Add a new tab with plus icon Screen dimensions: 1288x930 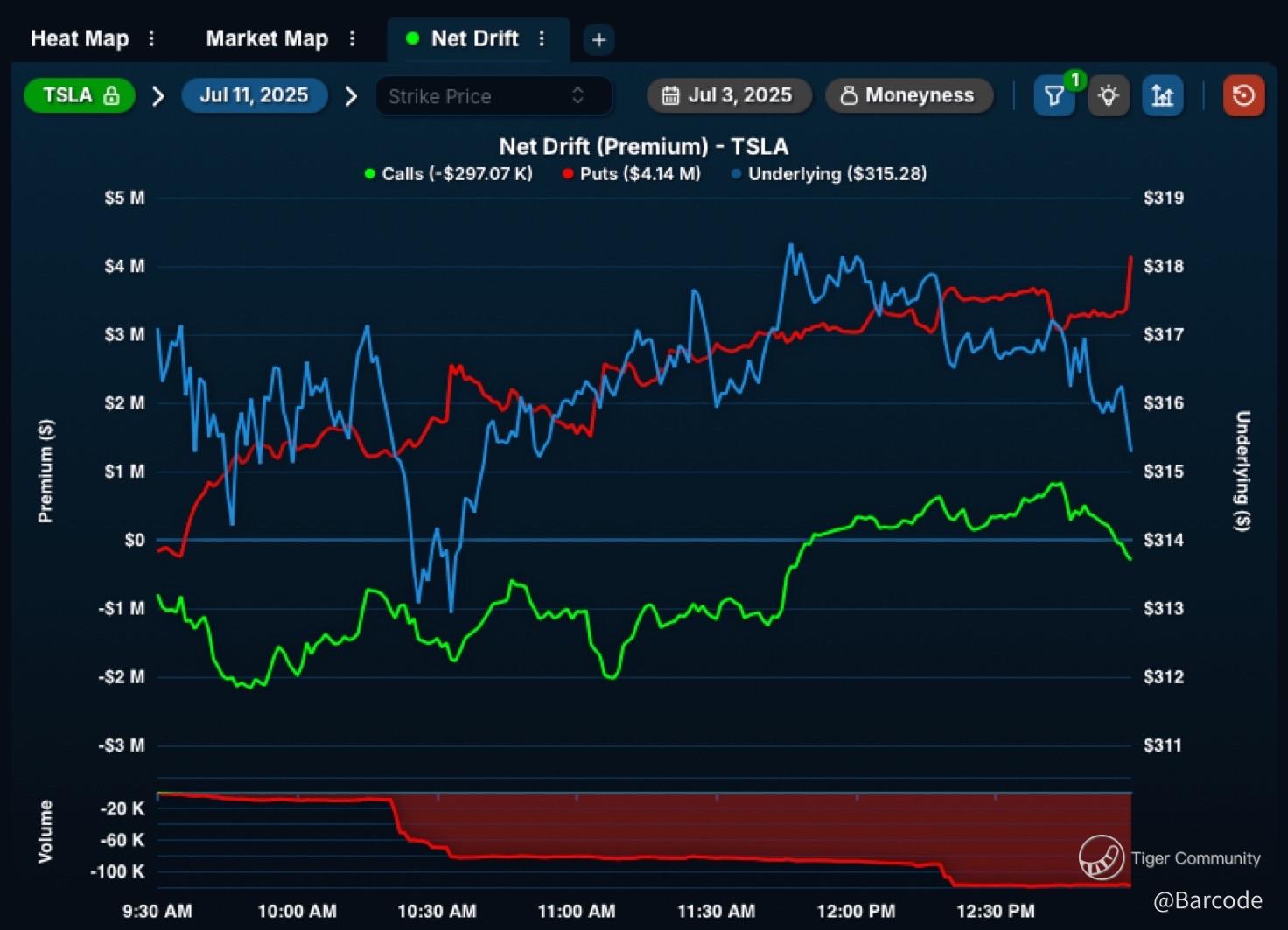(598, 40)
